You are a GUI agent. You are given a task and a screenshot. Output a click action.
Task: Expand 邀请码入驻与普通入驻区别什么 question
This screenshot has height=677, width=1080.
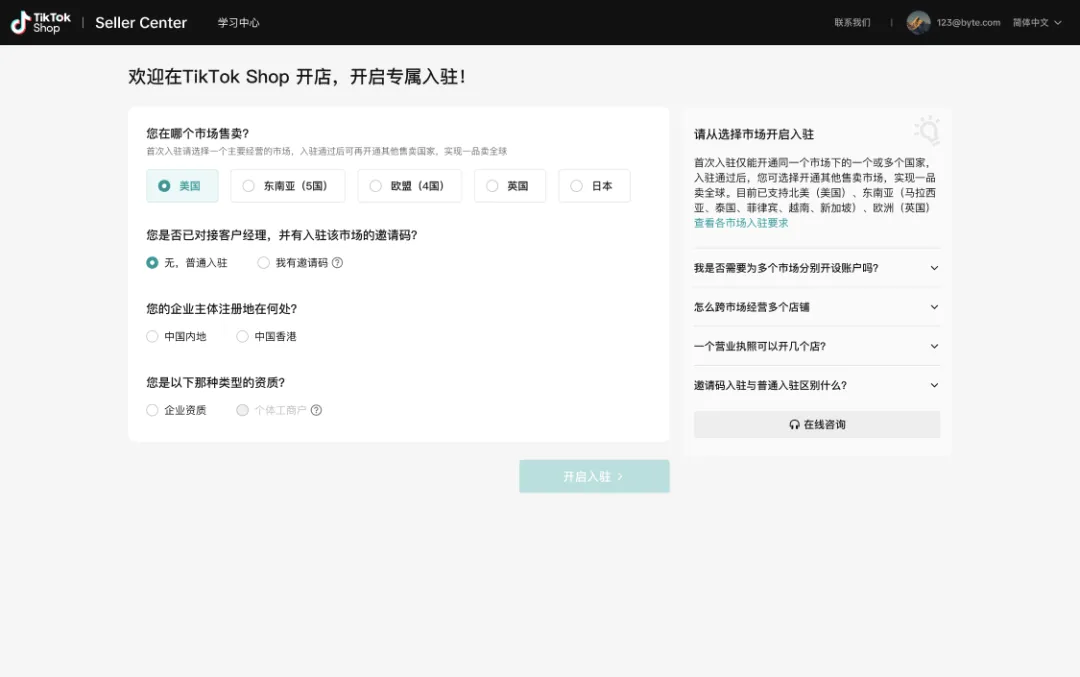[816, 385]
